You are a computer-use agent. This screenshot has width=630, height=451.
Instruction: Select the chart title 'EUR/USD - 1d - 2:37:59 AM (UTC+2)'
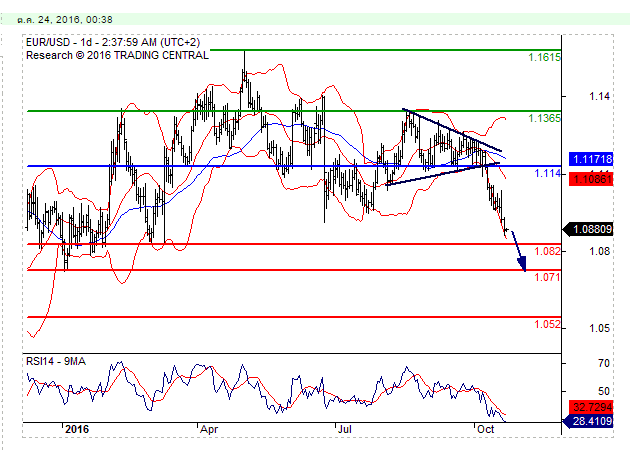click(113, 43)
